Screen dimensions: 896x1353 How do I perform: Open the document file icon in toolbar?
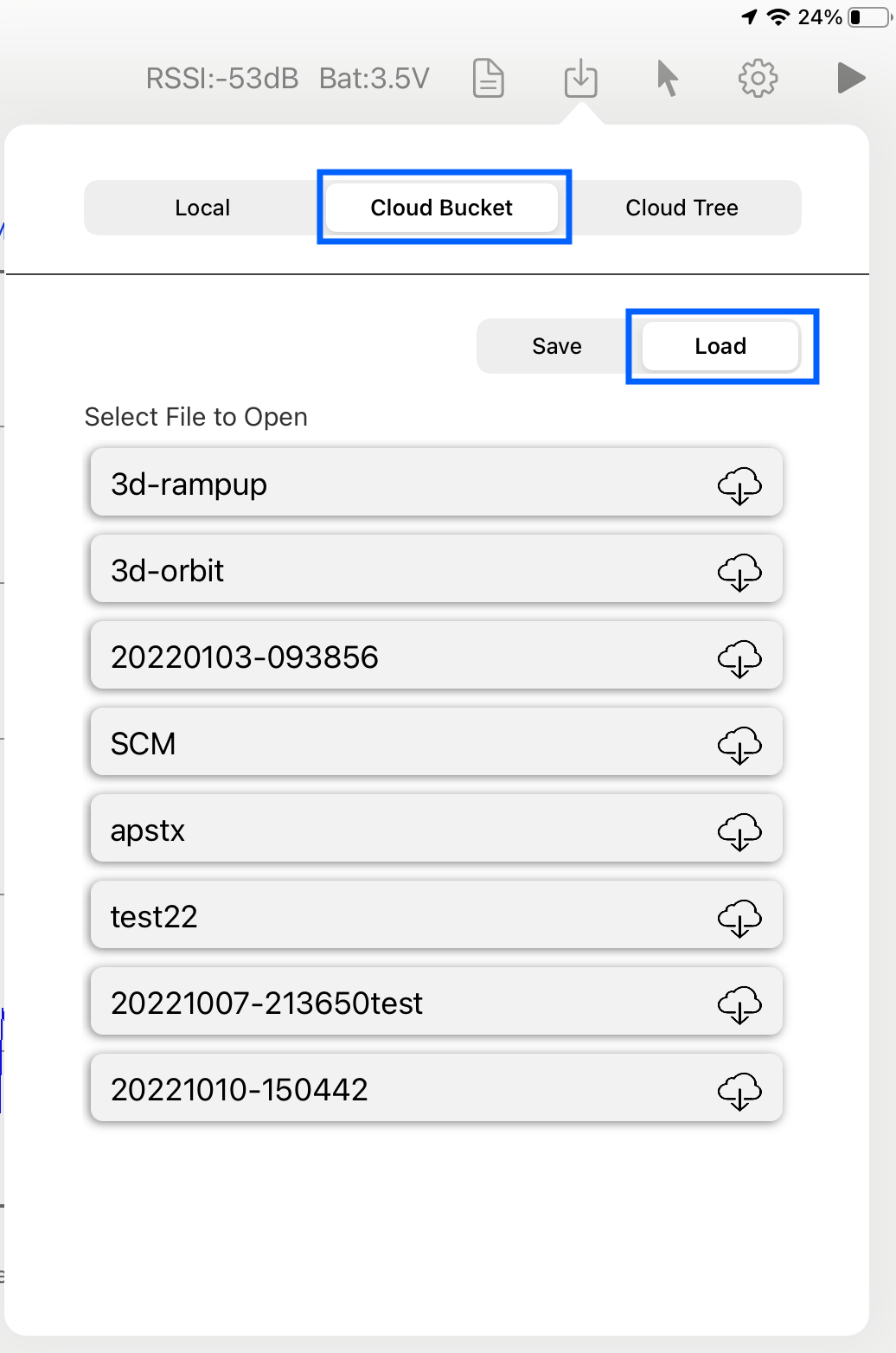tap(489, 79)
